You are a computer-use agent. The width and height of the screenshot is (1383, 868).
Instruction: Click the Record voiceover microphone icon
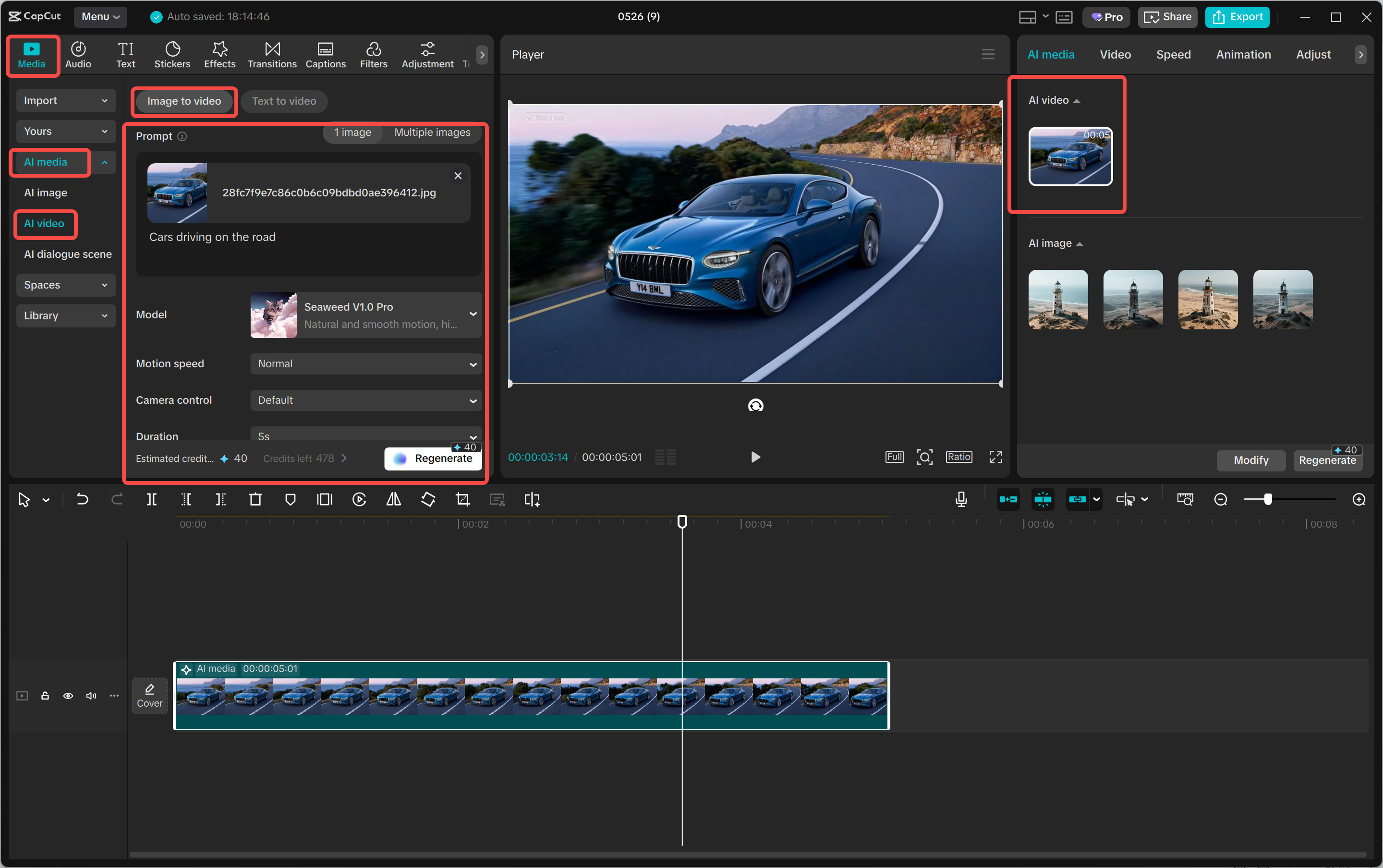pos(961,499)
